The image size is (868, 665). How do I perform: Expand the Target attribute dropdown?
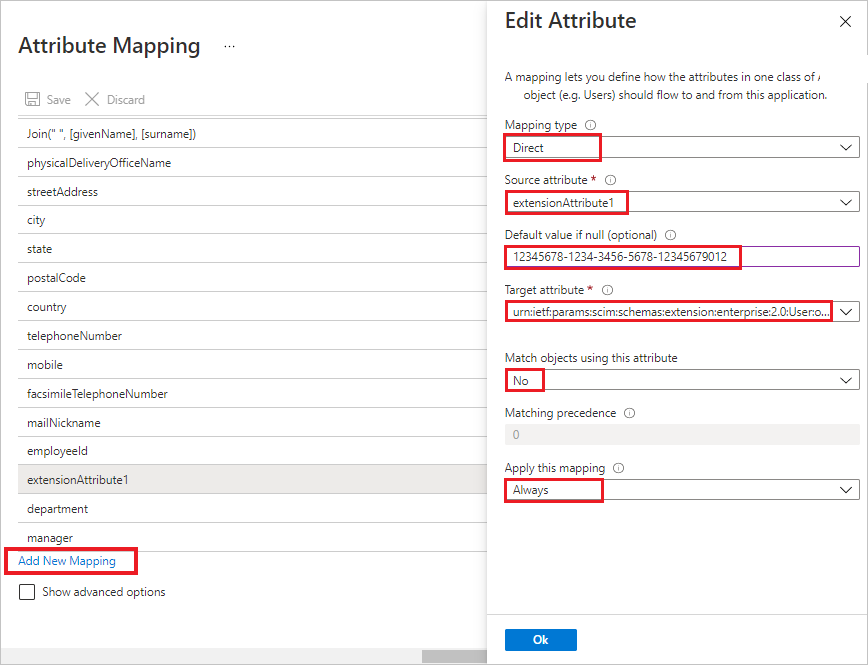point(682,312)
